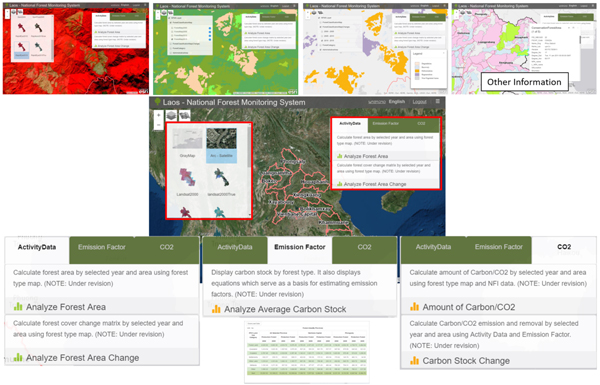The image size is (600, 385).
Task: Click the orange chart icon beside Analyze Average Carbon Stock
Action: (216, 309)
